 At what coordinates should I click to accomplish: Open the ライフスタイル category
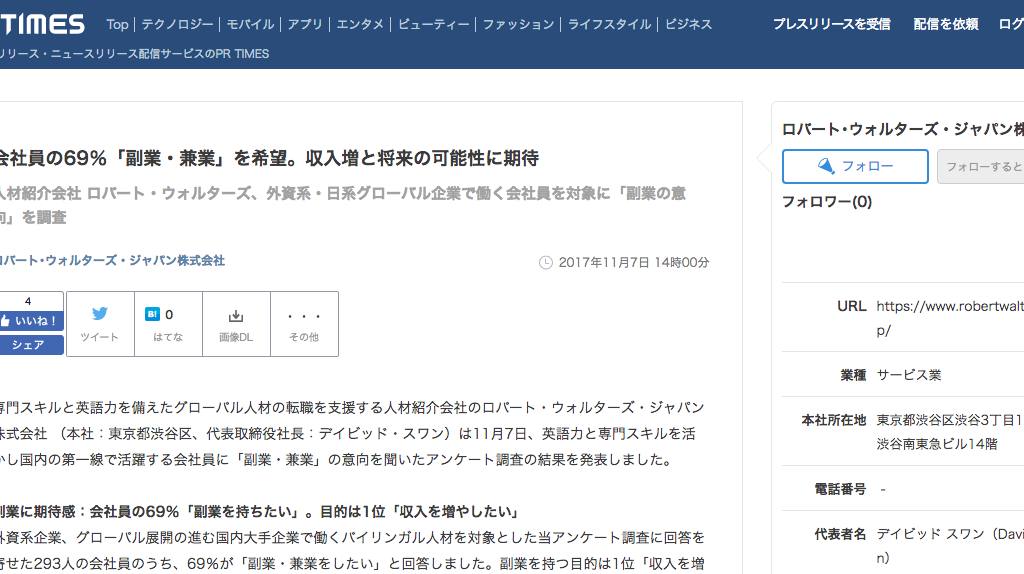click(x=609, y=24)
